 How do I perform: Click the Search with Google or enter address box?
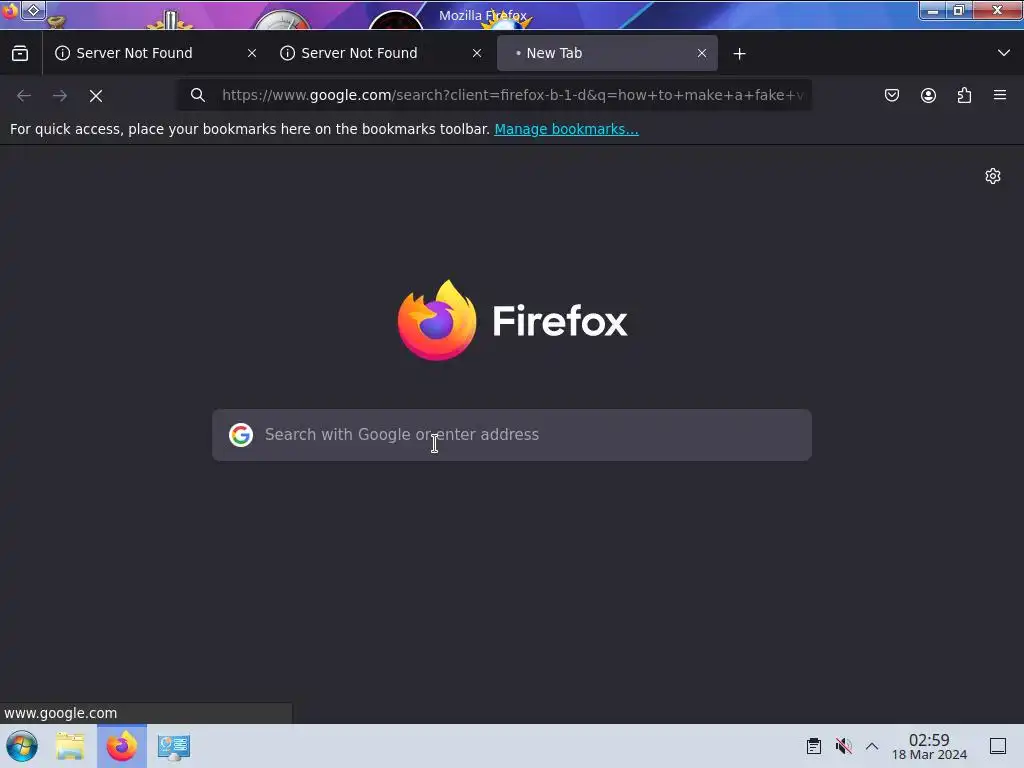[512, 435]
